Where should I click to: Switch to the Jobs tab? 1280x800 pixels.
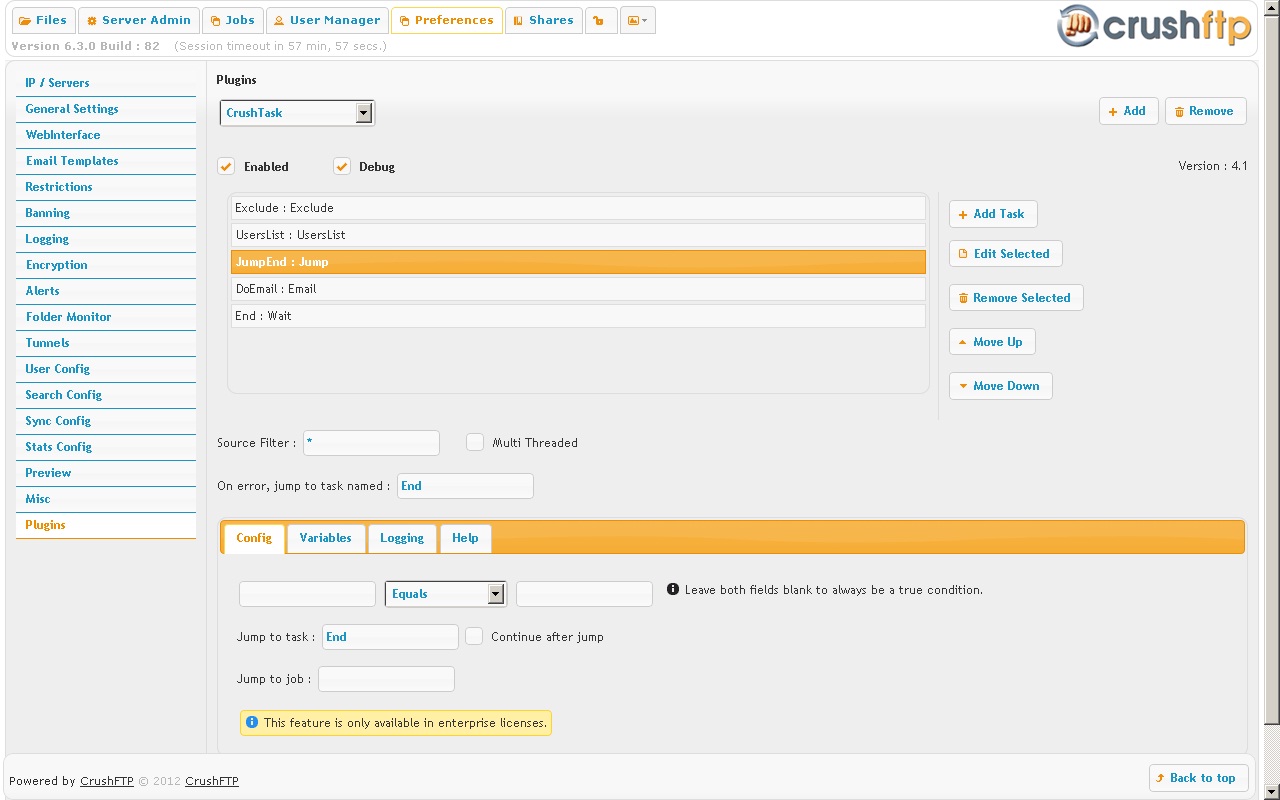click(232, 20)
